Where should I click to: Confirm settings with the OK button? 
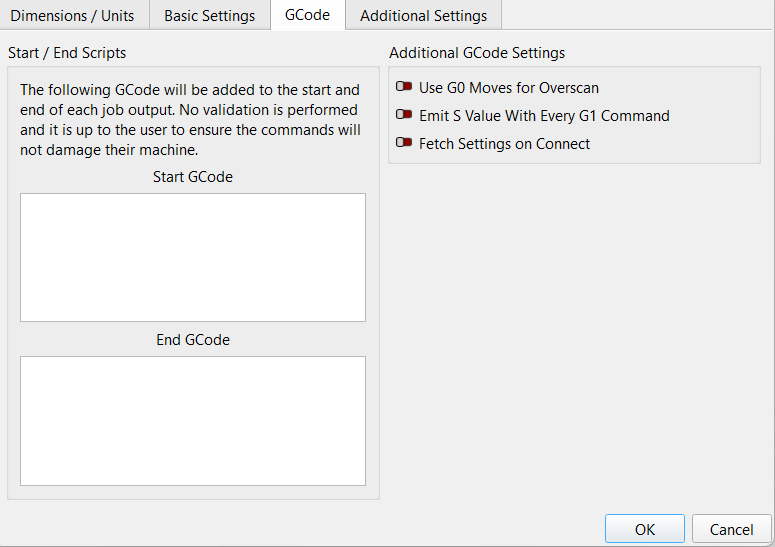point(645,529)
